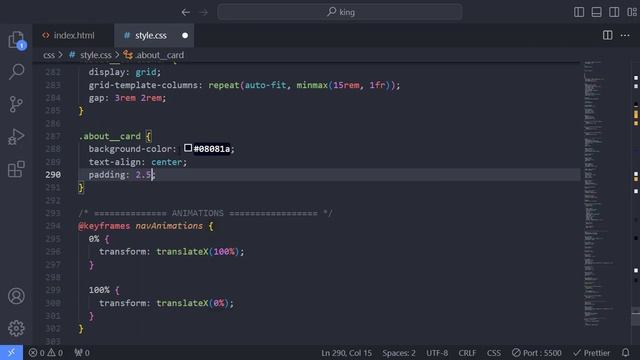640x360 pixels.
Task: Click line number 290 in the gutter
Action: coord(53,175)
